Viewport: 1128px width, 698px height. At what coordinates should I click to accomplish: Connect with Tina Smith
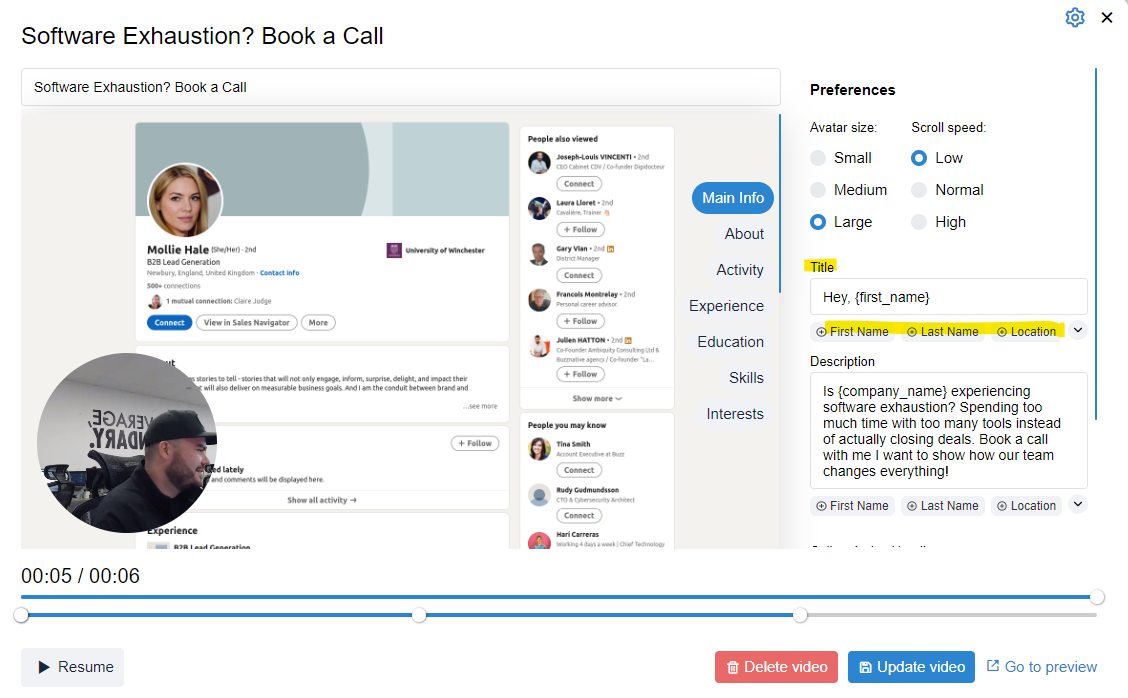click(579, 470)
